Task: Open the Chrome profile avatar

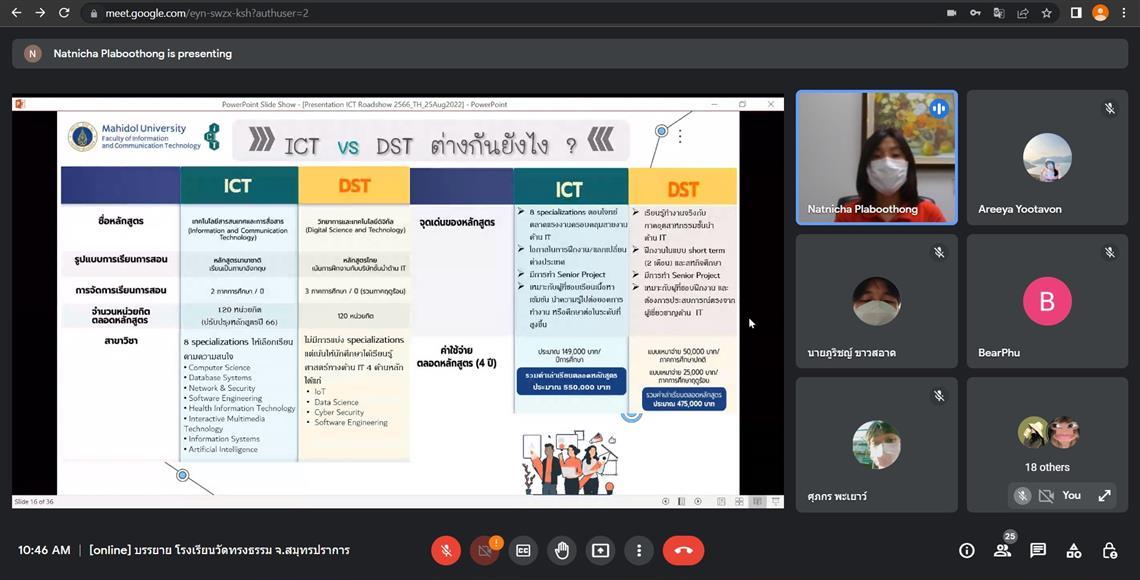Action: click(1100, 13)
